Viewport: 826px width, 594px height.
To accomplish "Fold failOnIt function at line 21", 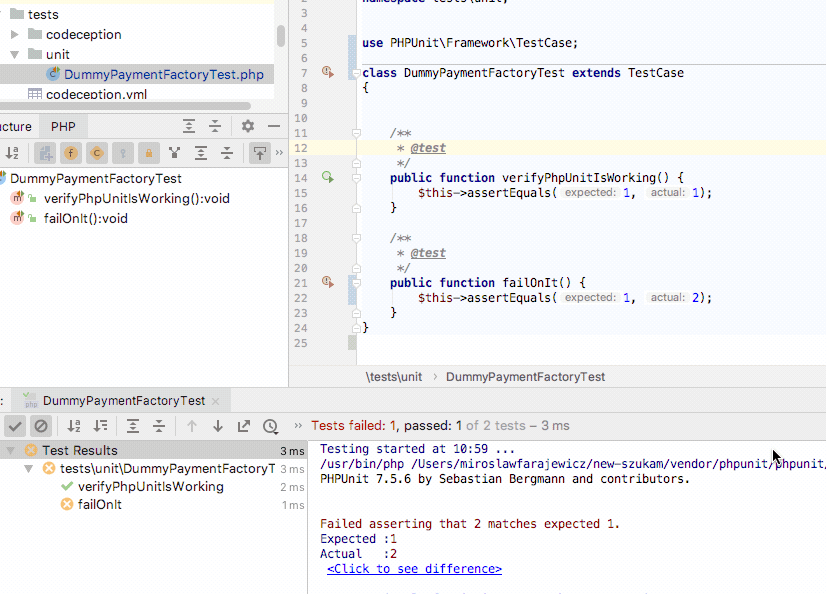I will point(356,283).
